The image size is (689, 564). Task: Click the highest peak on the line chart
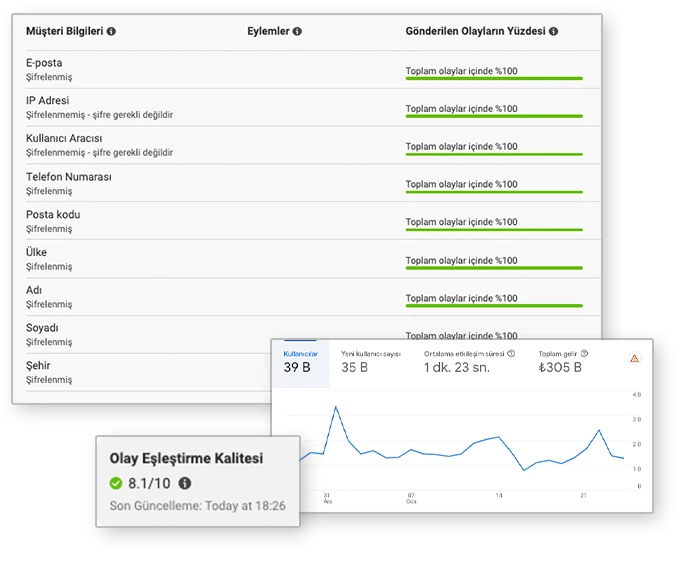pos(336,407)
